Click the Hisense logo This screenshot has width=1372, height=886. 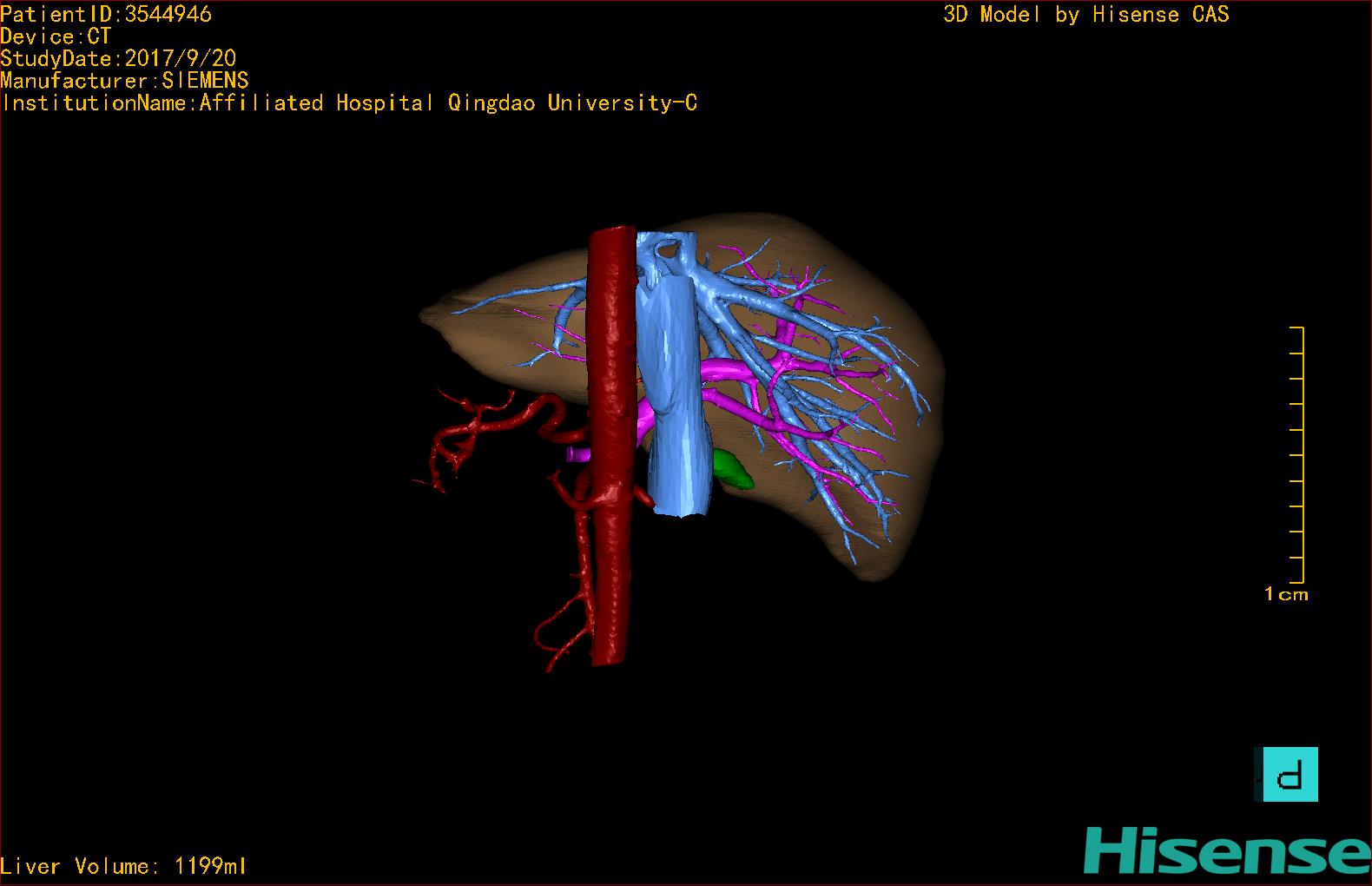(x=1227, y=851)
